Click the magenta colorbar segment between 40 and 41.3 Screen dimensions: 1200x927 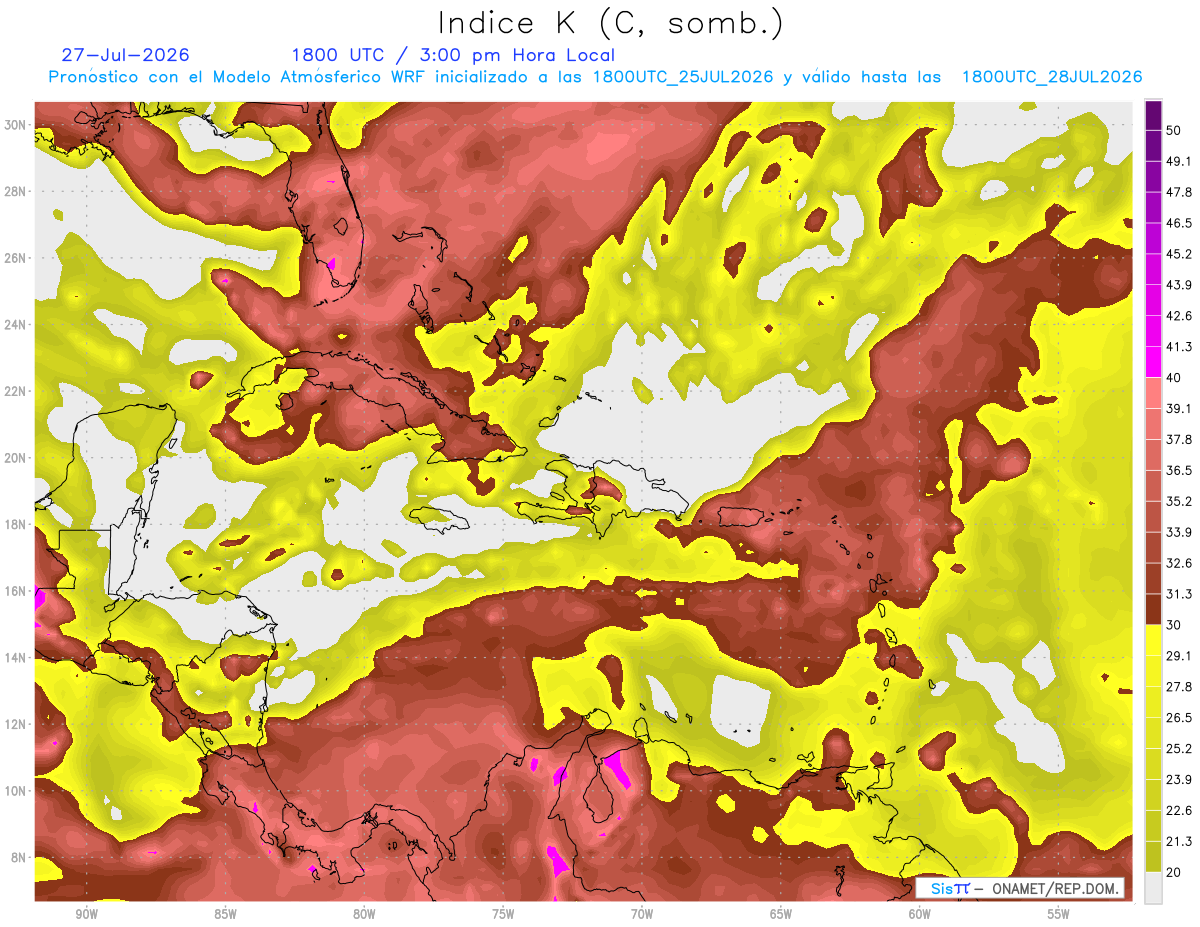(x=1153, y=362)
